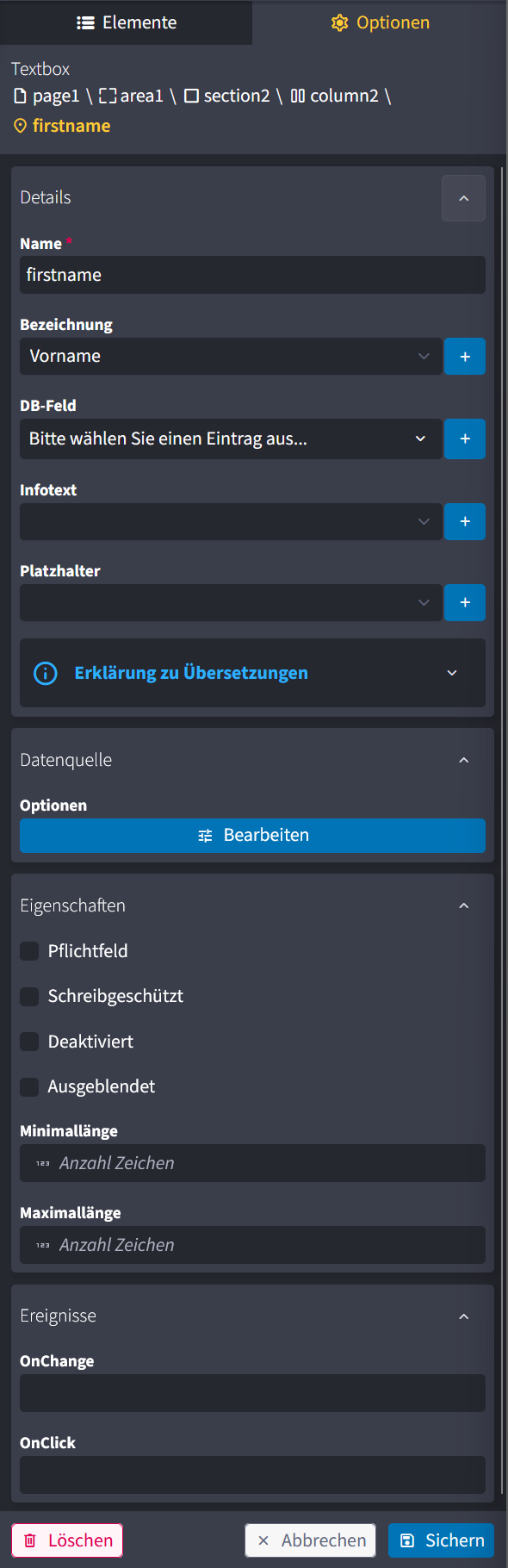Image resolution: width=508 pixels, height=1568 pixels.
Task: Open the Infotext dropdown
Action: tap(231, 521)
